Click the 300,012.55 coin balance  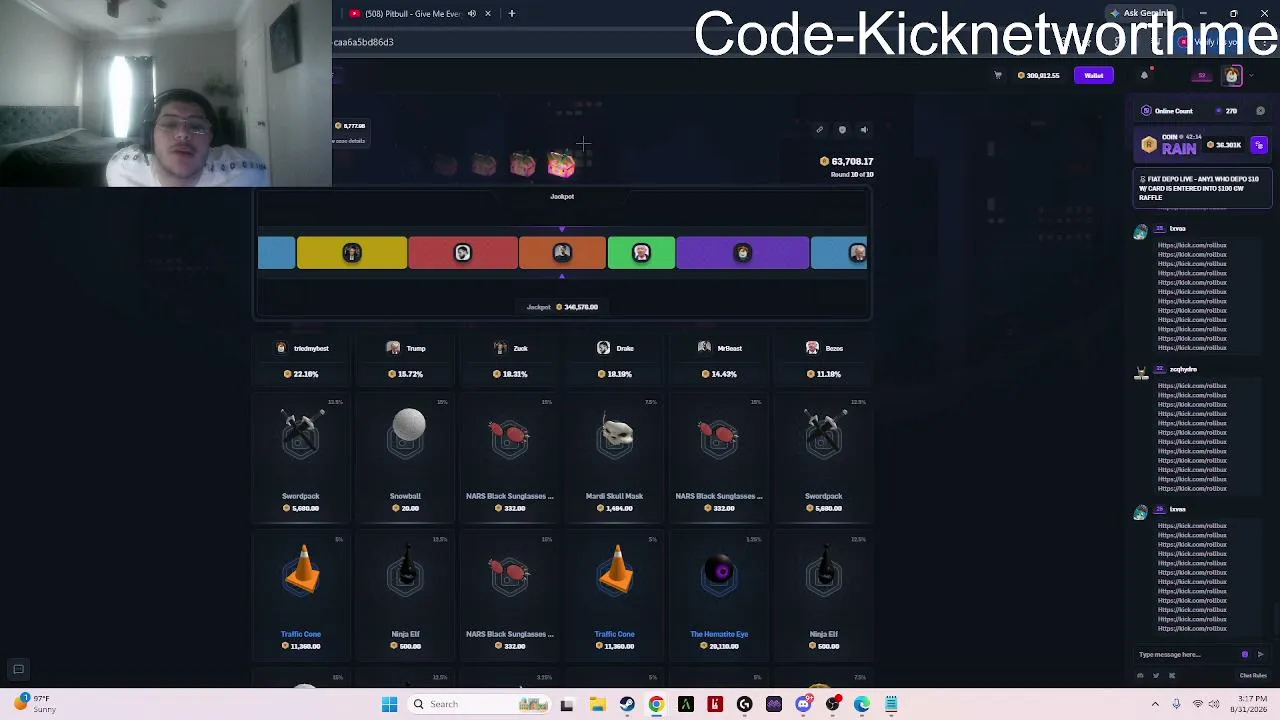coord(1038,75)
